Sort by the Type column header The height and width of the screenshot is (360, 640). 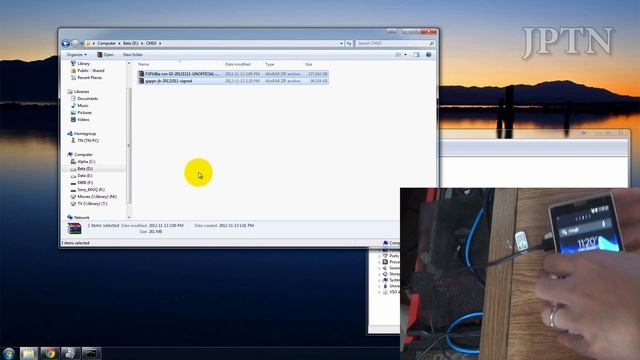point(269,64)
